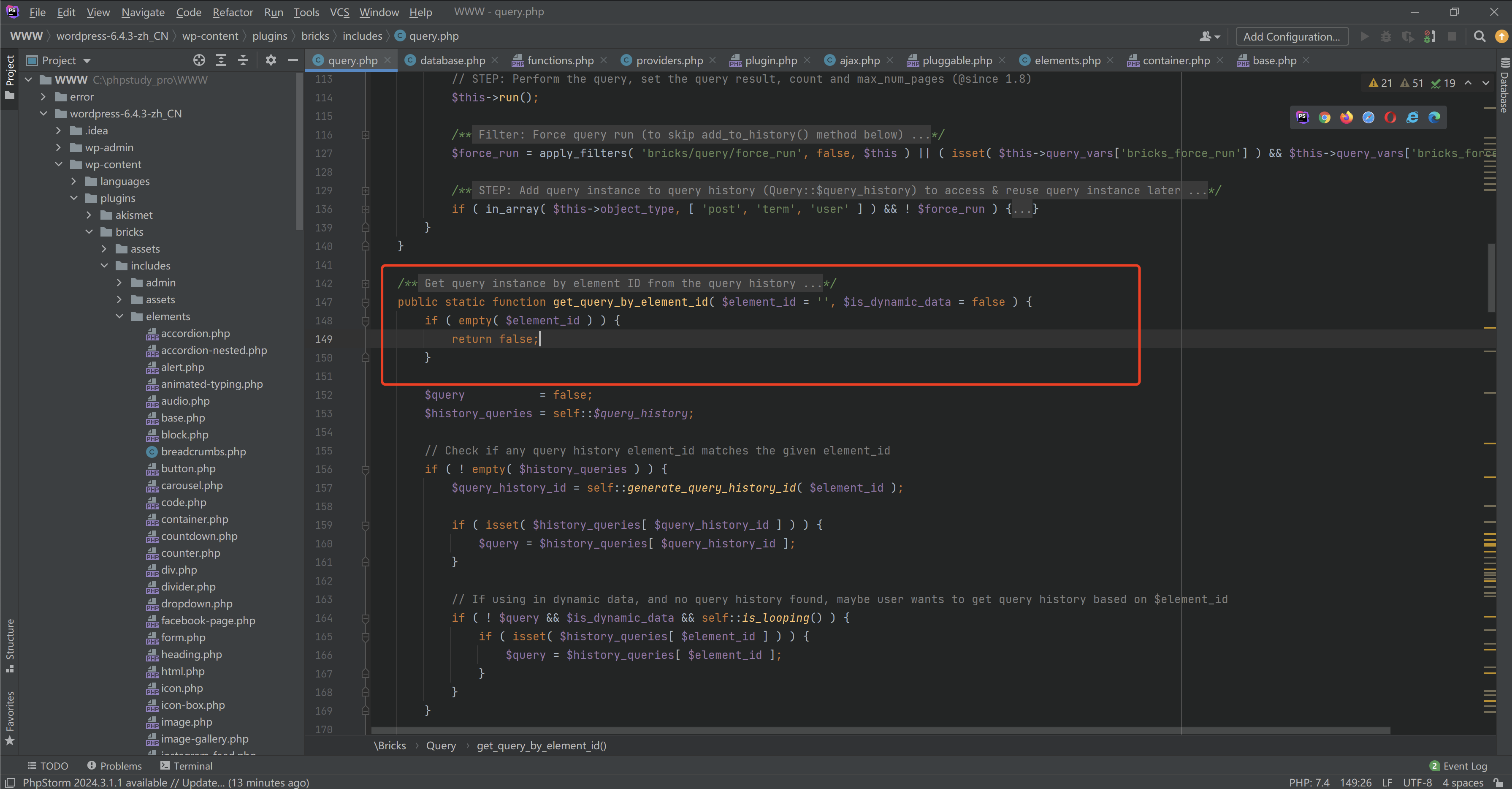Toggle the Favorites side tool window
This screenshot has height=789, width=1512.
pyautogui.click(x=9, y=718)
